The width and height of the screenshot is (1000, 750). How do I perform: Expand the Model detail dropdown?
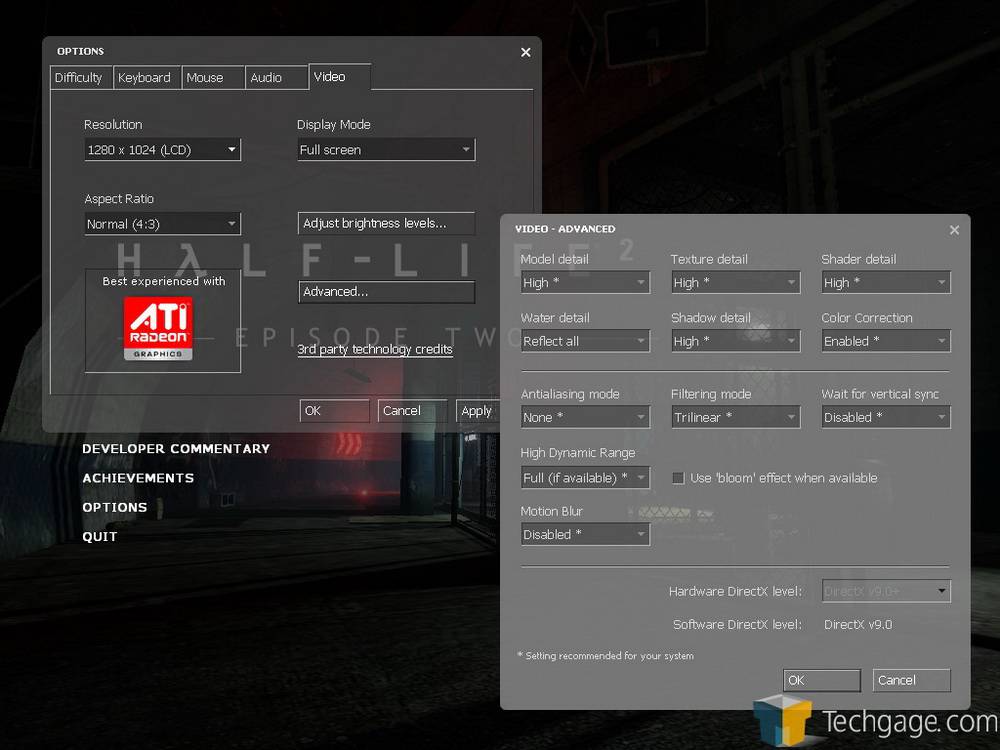585,283
